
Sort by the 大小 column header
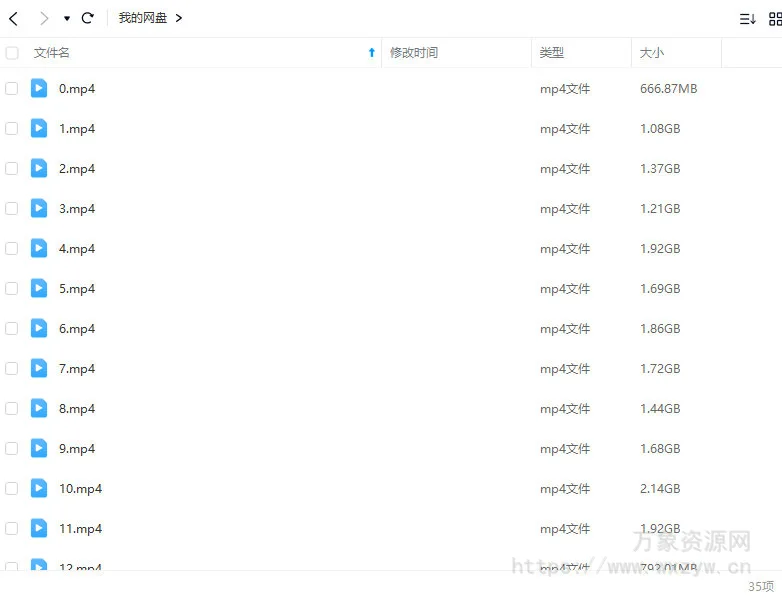point(651,53)
